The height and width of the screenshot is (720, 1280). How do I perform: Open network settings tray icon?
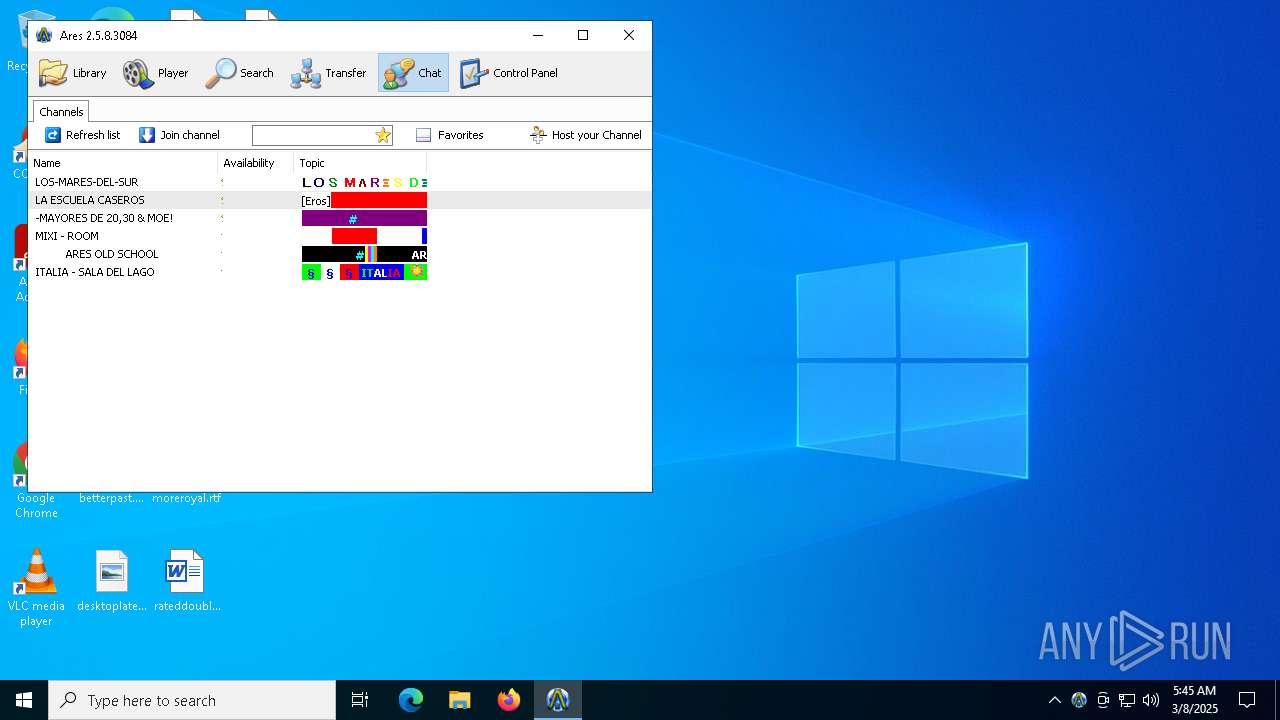(1127, 700)
